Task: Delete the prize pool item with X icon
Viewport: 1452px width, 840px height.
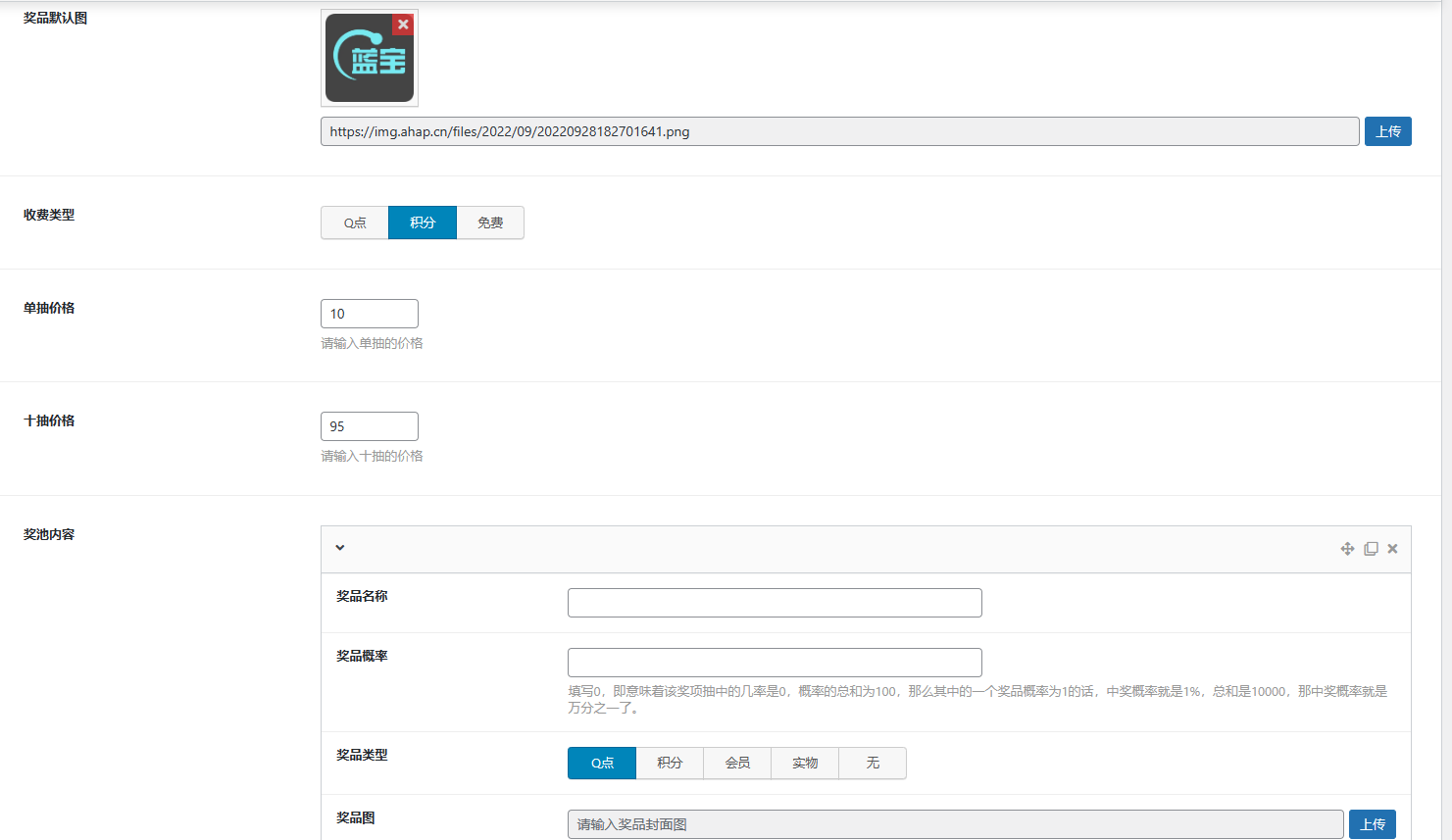Action: pos(1392,549)
